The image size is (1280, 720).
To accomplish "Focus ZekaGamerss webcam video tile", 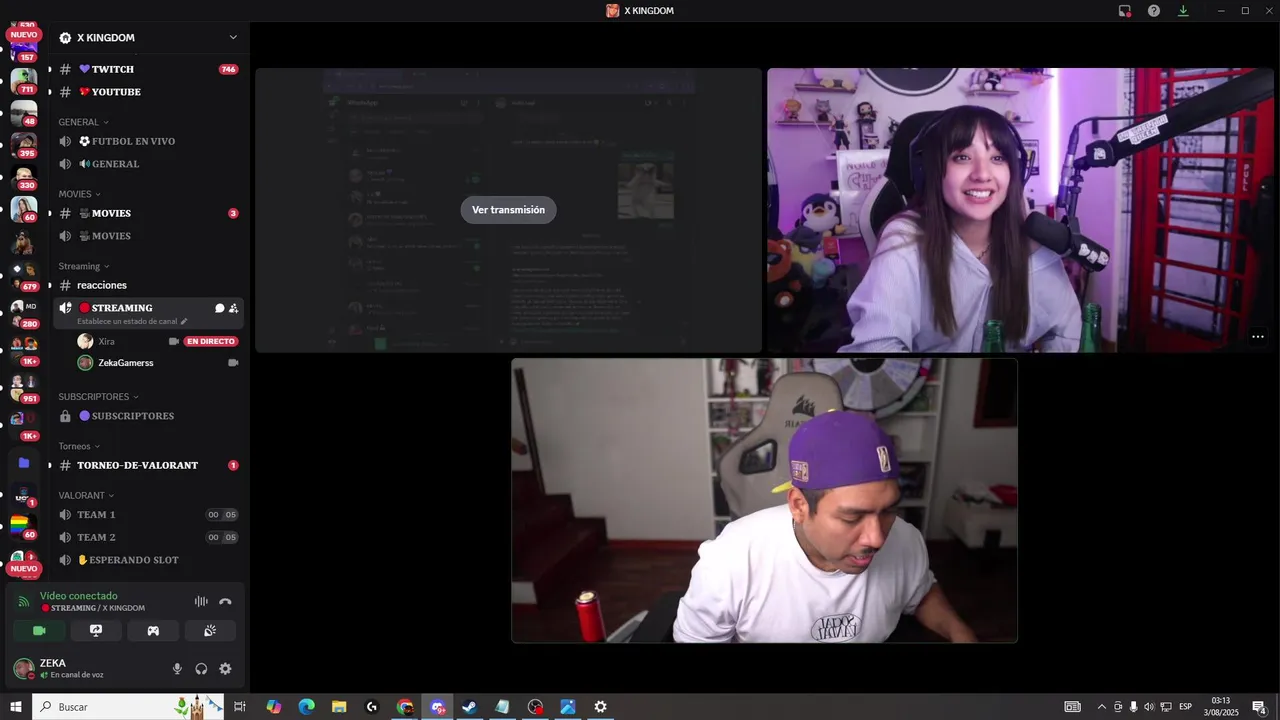I will pos(764,500).
